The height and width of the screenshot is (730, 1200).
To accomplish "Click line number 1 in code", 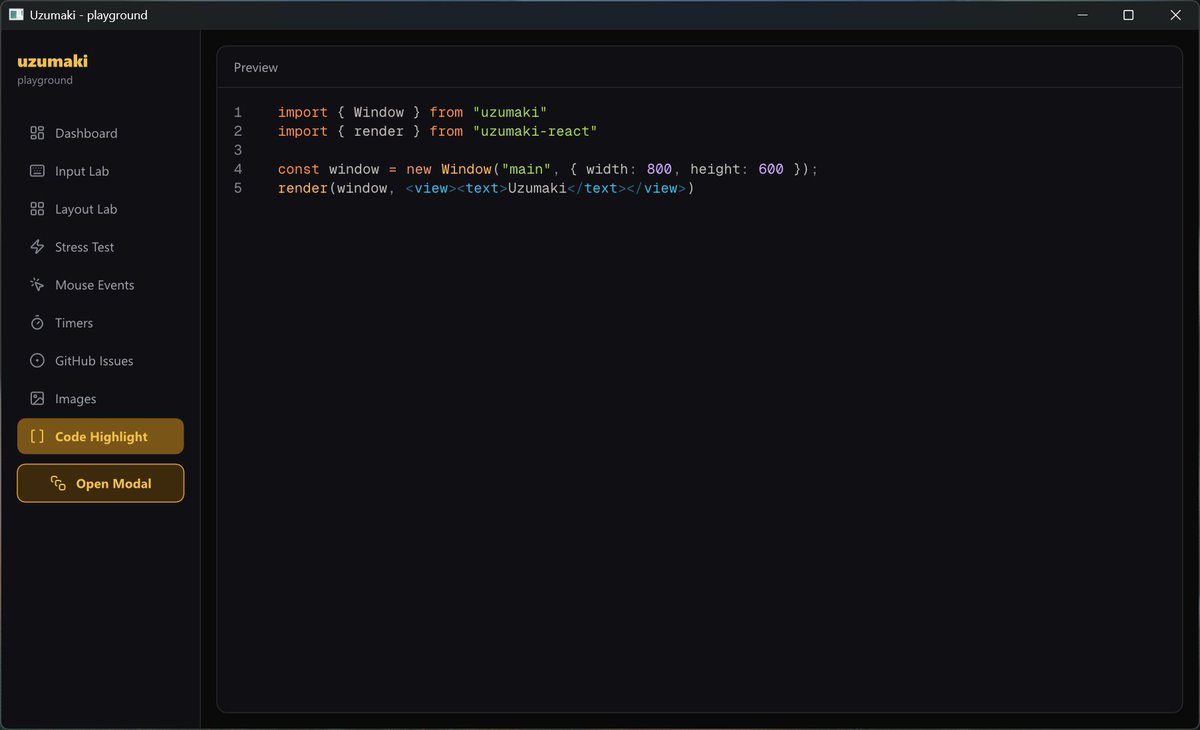I will click(x=238, y=112).
